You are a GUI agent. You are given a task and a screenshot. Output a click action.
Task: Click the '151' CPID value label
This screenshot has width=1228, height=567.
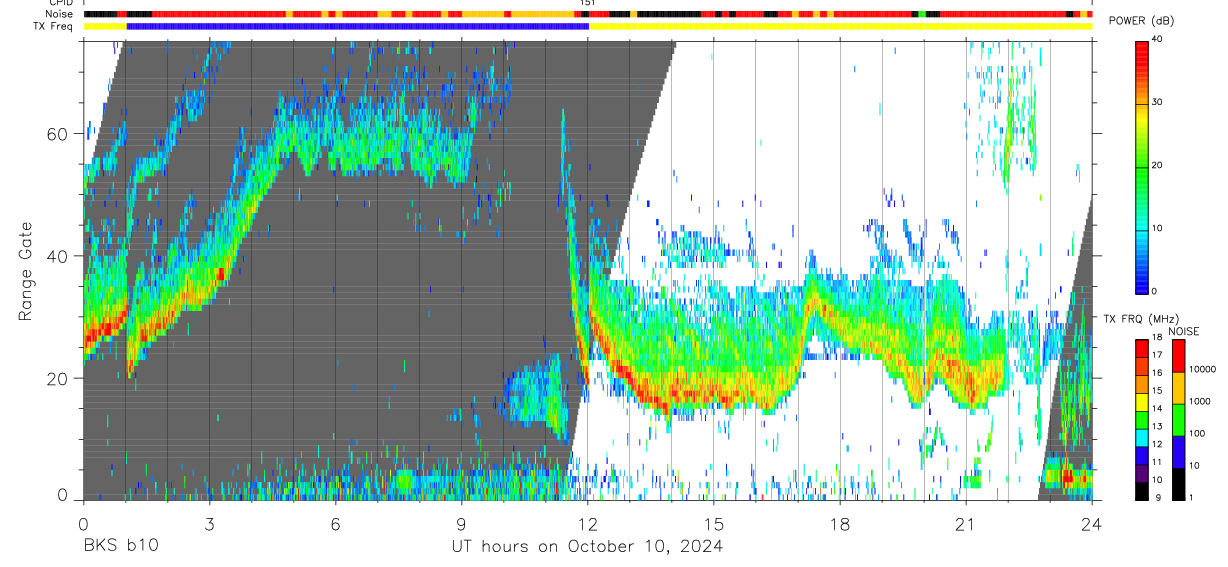(x=588, y=3)
